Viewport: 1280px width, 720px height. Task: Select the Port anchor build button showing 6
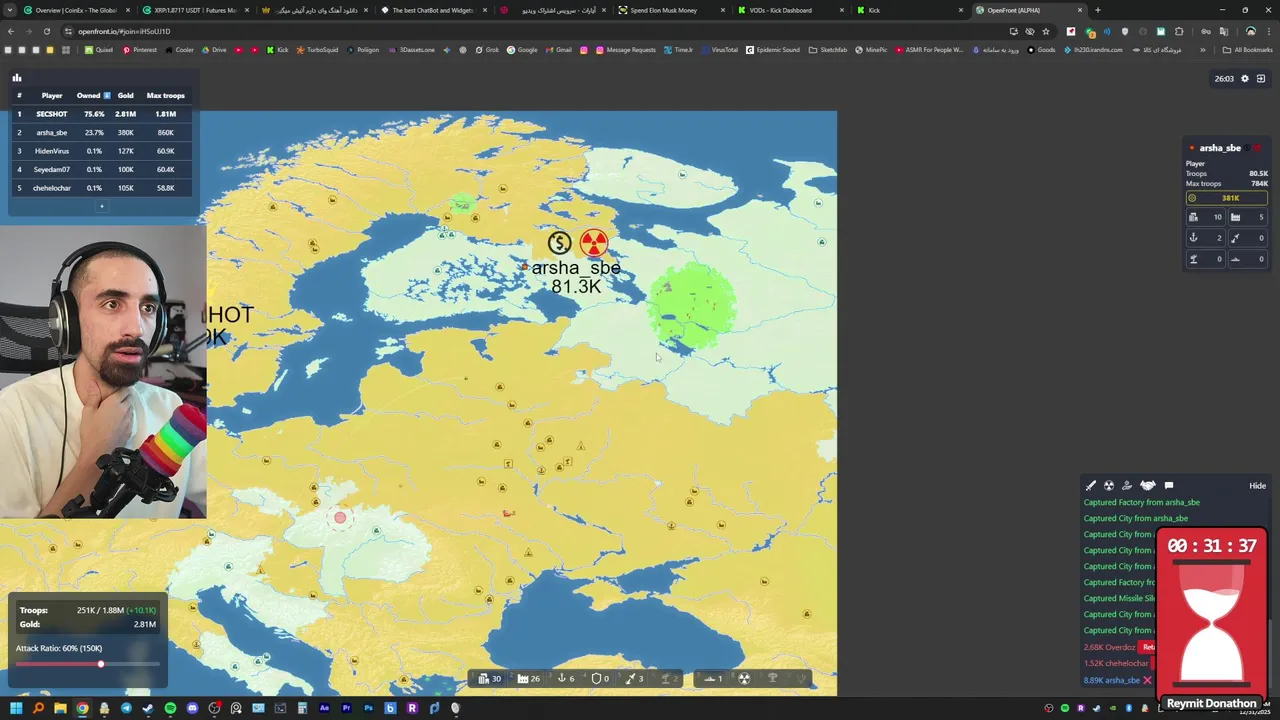(566, 679)
